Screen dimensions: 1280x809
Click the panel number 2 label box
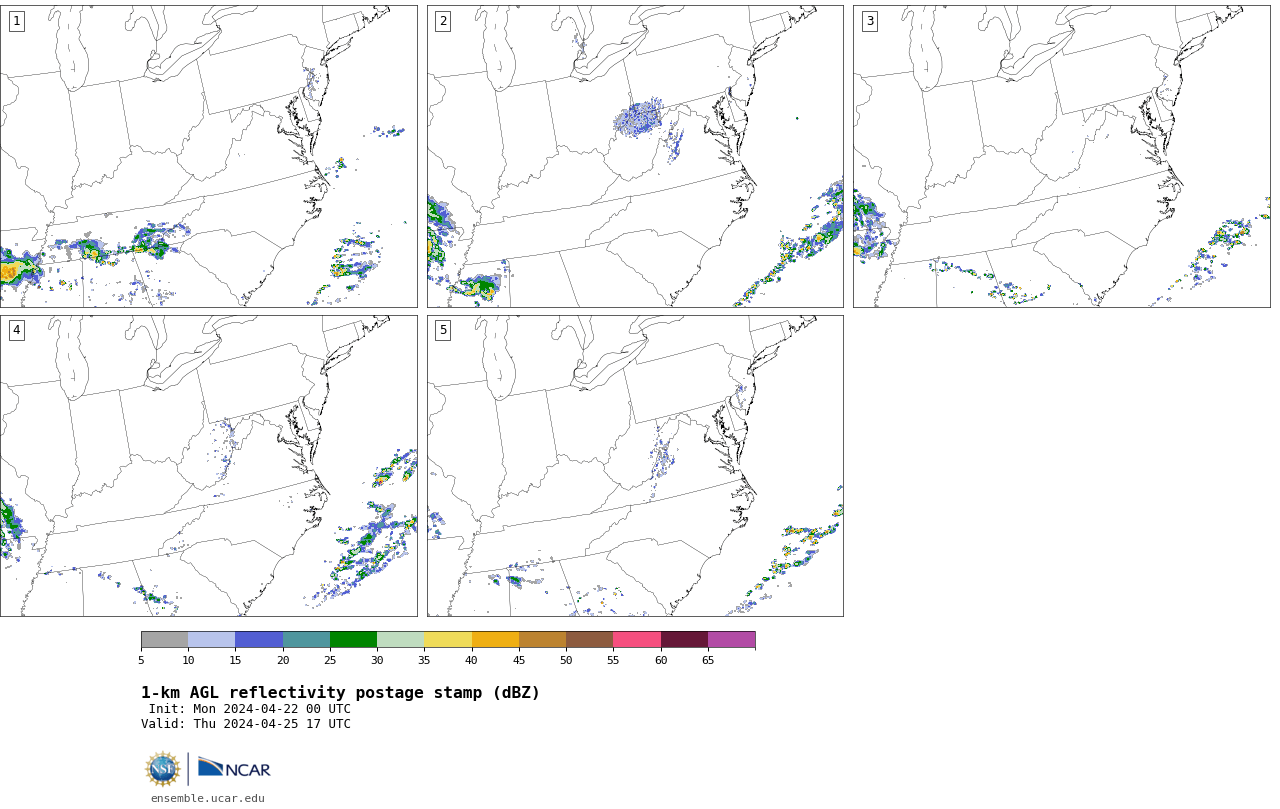click(443, 21)
